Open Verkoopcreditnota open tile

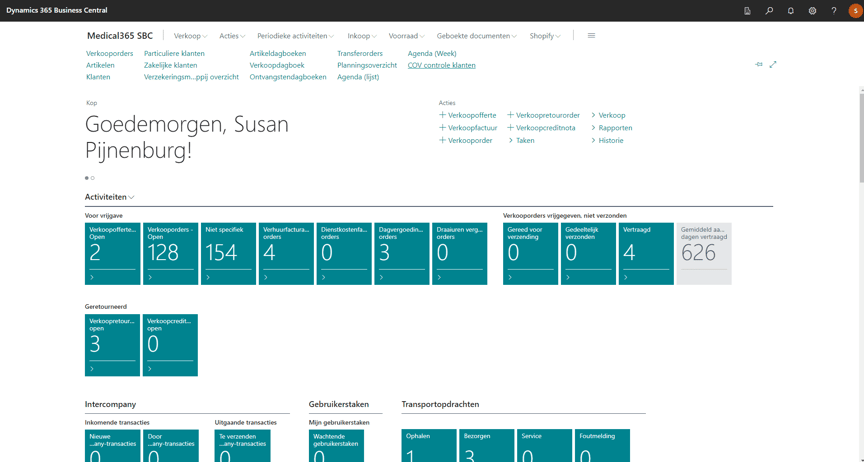point(170,345)
